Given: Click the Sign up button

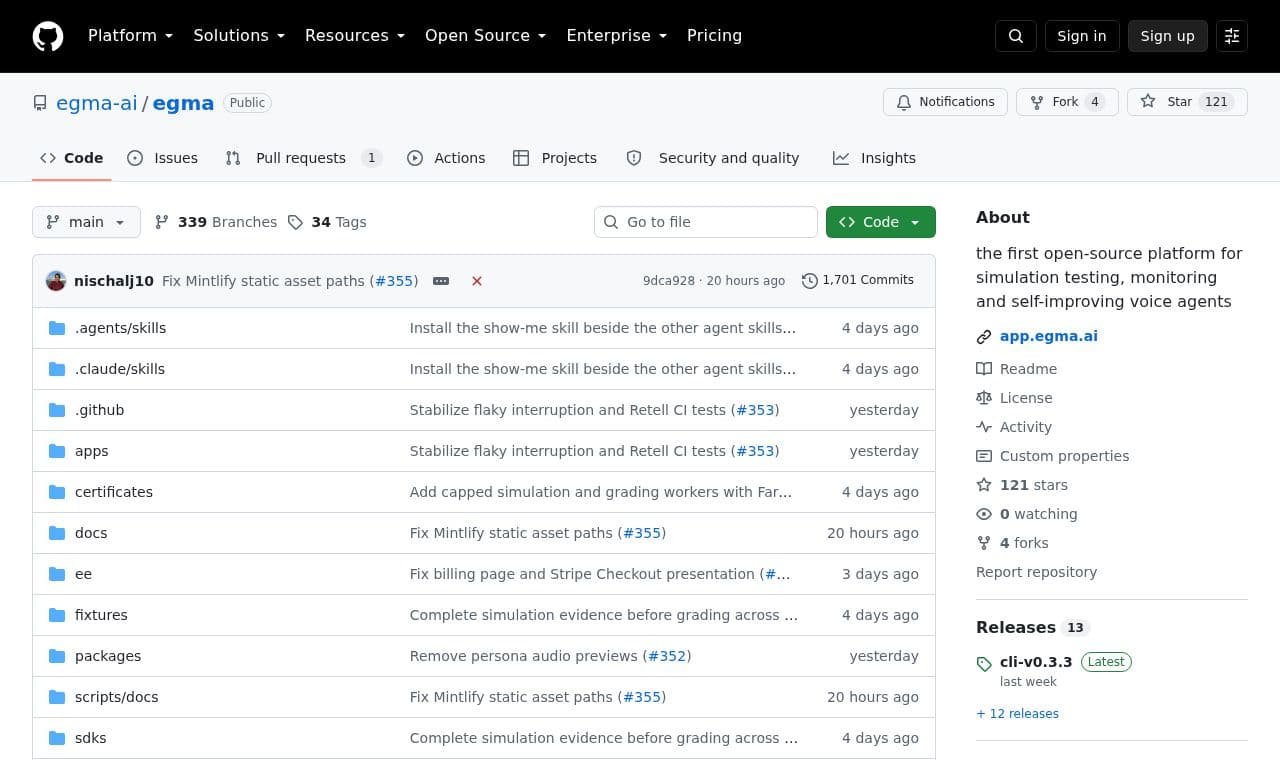Looking at the screenshot, I should tap(1168, 36).
